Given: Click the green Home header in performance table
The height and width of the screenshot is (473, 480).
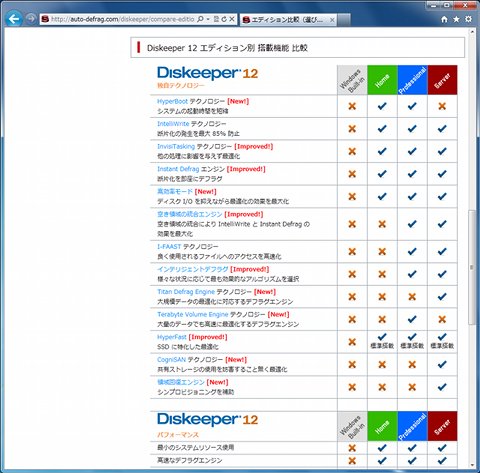Looking at the screenshot, I should pyautogui.click(x=382, y=426).
